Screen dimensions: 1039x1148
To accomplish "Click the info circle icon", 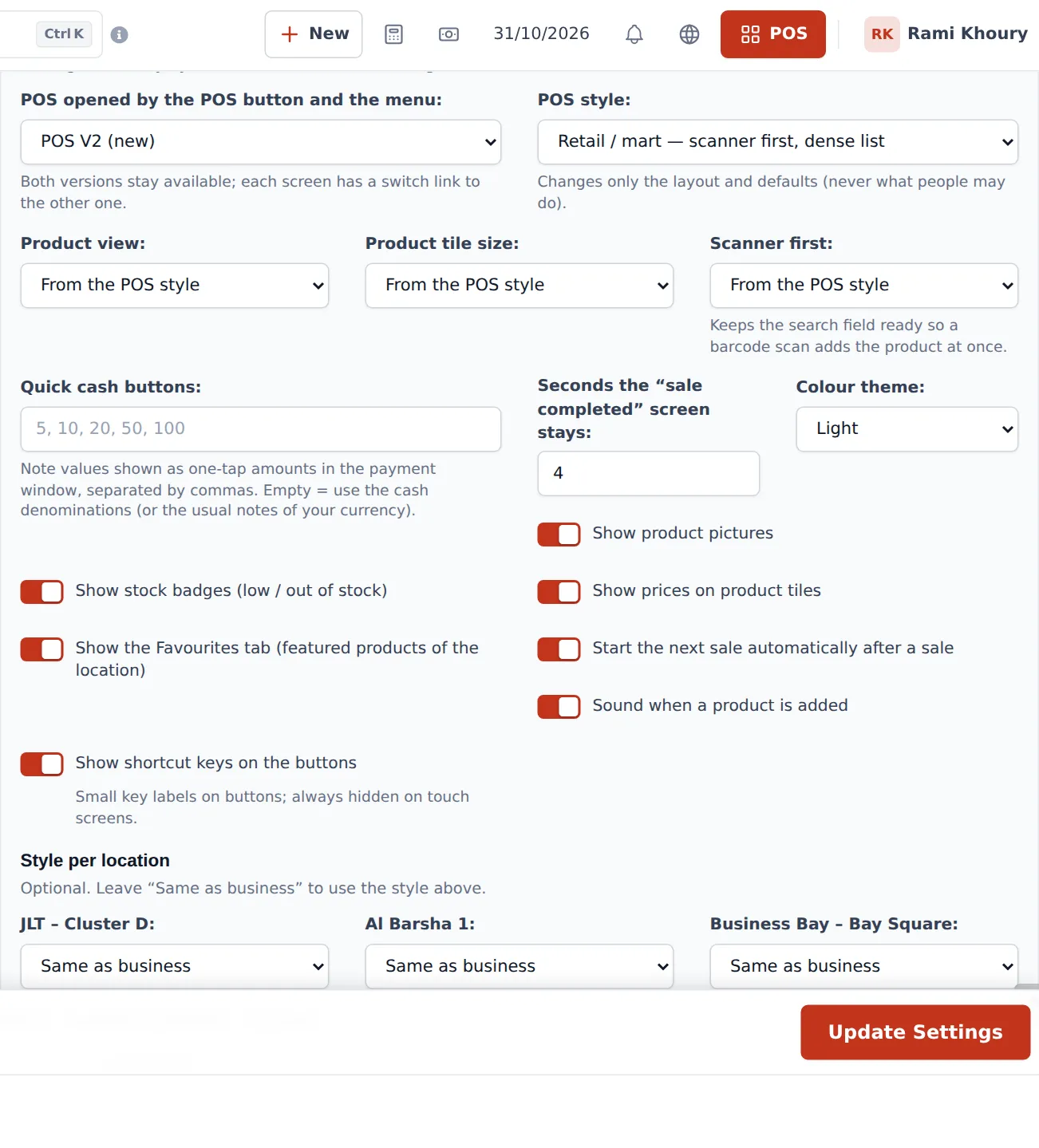I will (x=119, y=34).
